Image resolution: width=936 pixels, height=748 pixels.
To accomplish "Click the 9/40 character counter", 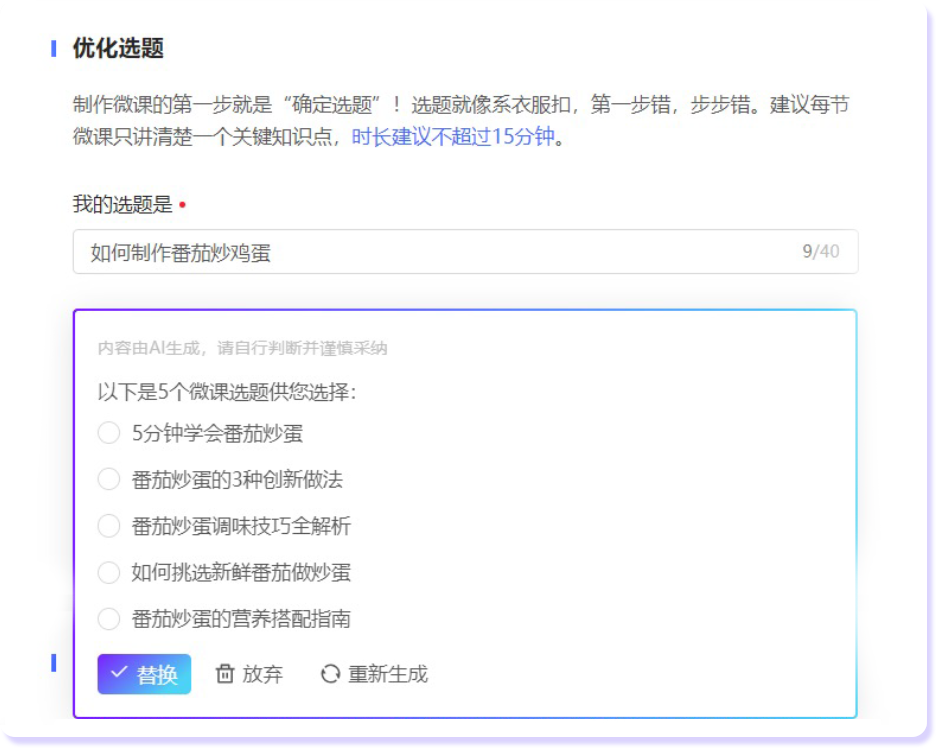I will pos(820,252).
